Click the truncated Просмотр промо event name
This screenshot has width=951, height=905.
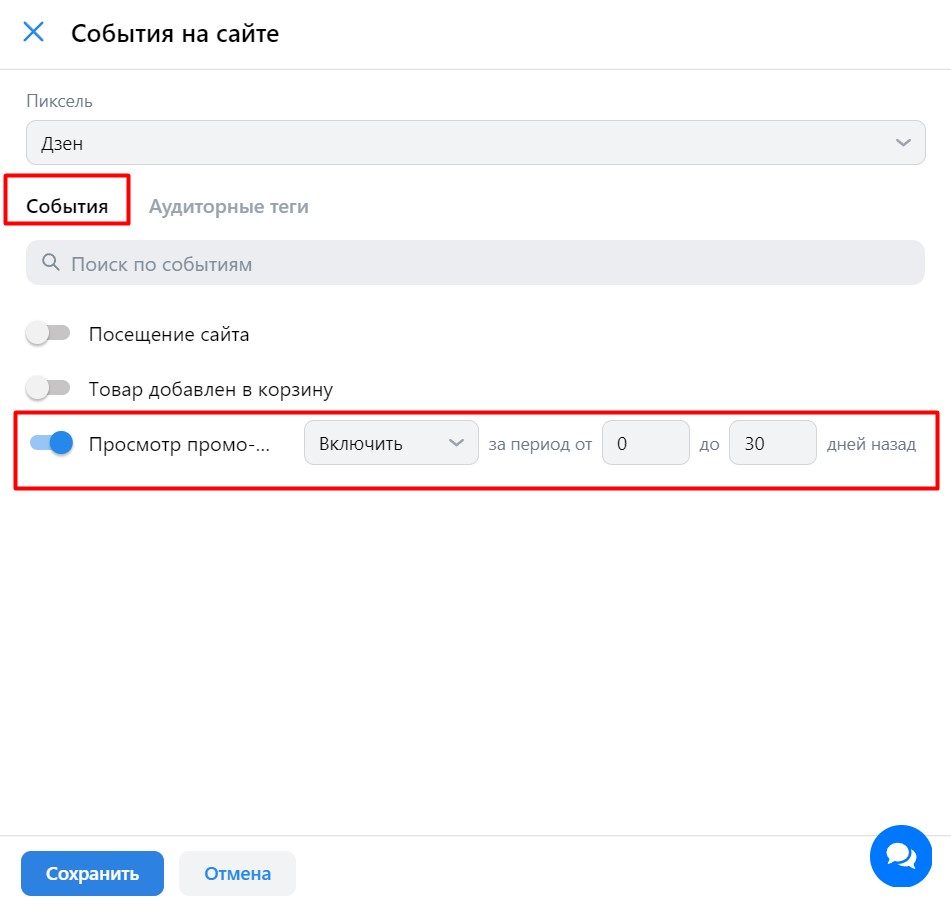179,444
